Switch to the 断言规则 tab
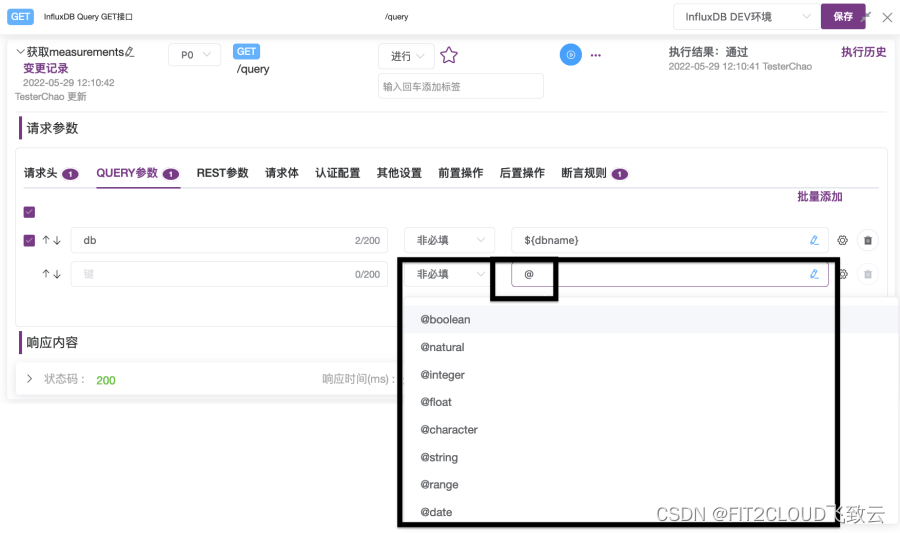 [x=594, y=173]
